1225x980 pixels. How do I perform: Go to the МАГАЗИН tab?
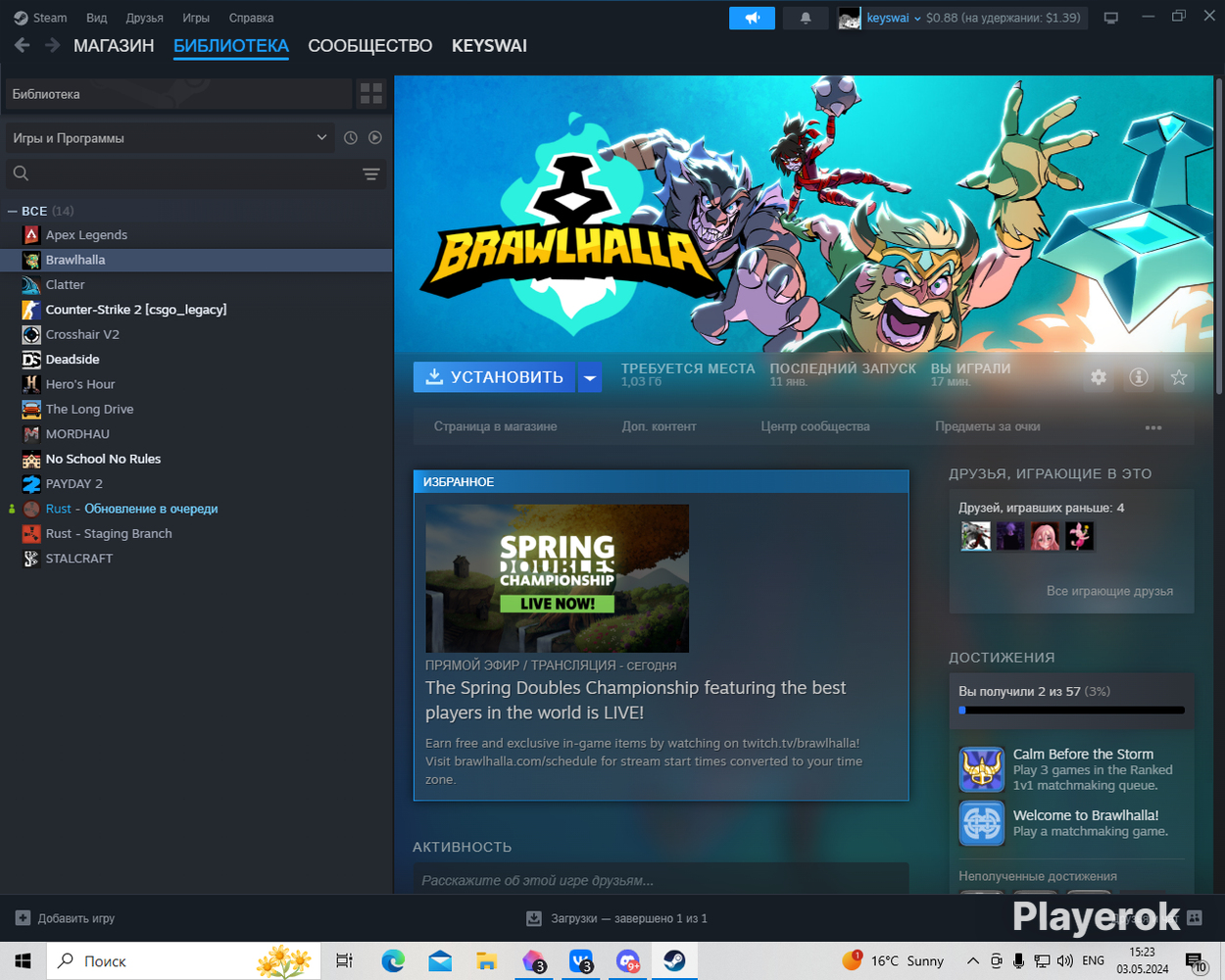[x=114, y=46]
